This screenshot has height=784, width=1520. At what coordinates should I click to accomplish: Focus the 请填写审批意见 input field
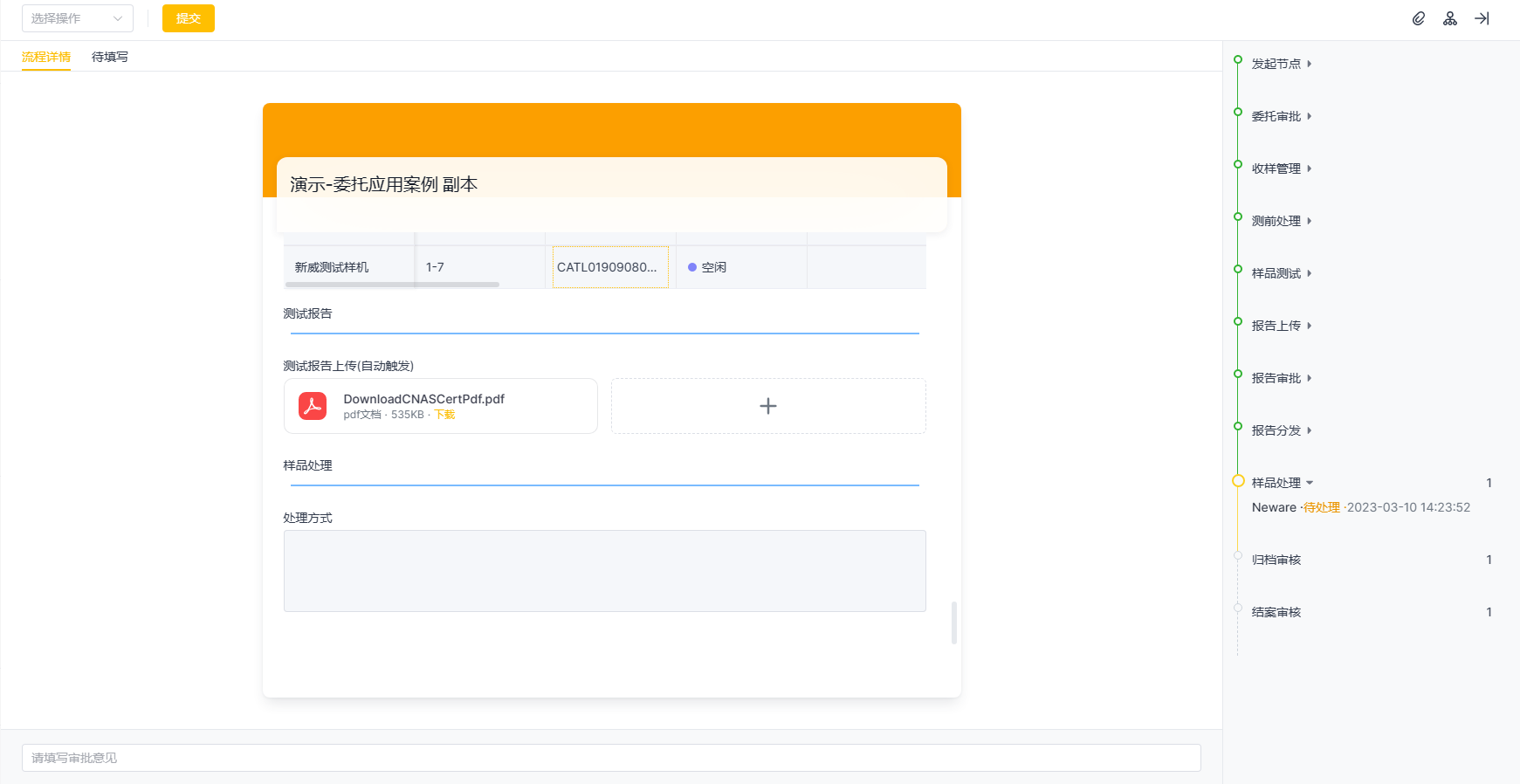click(x=611, y=758)
